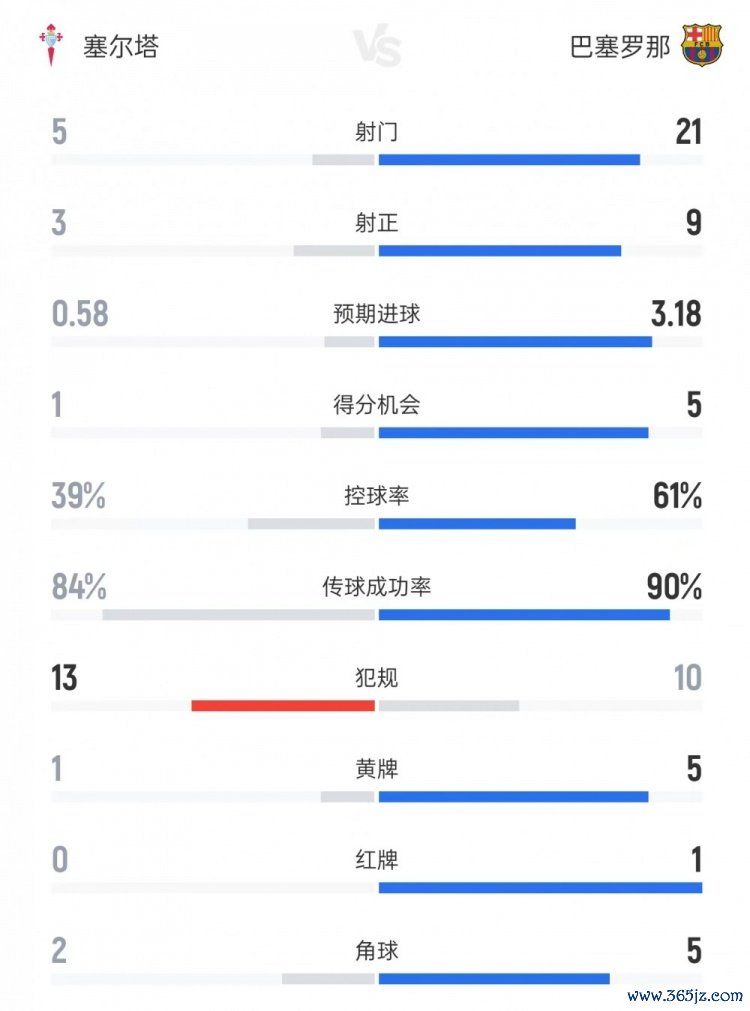
Task: Click the blue 红牌 red card bar
Action: [540, 887]
